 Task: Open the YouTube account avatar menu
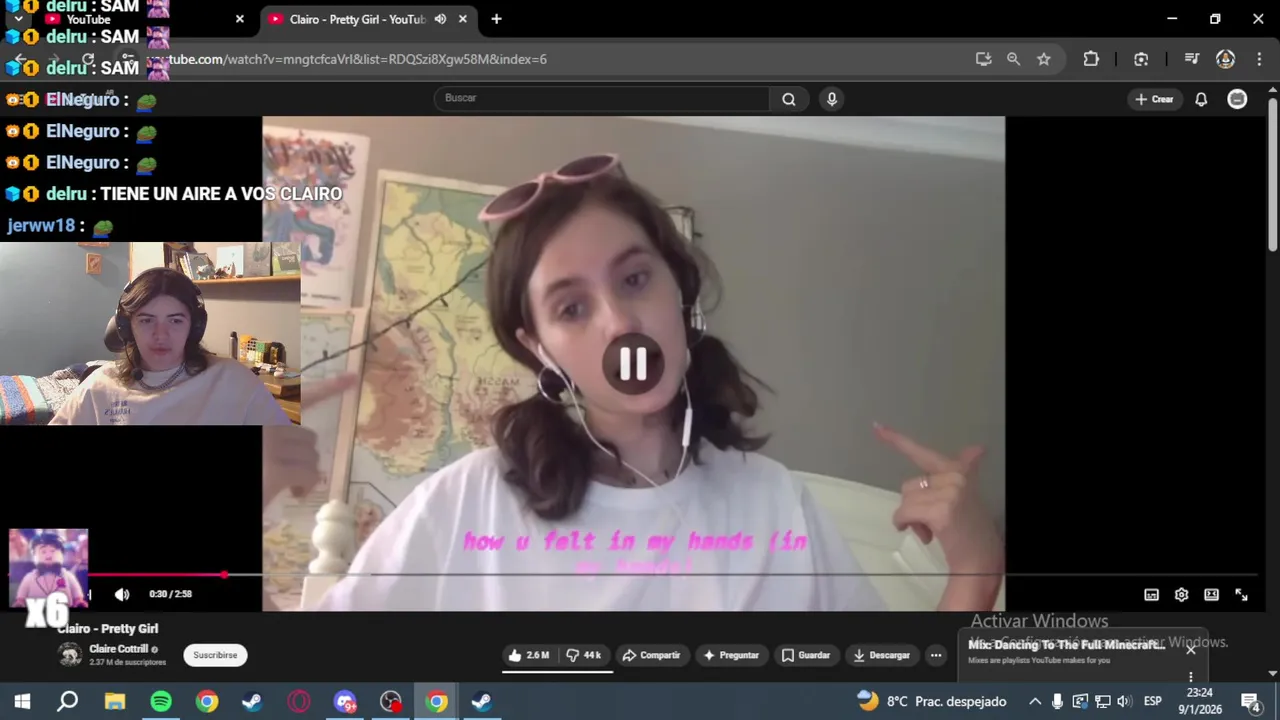pyautogui.click(x=1237, y=99)
